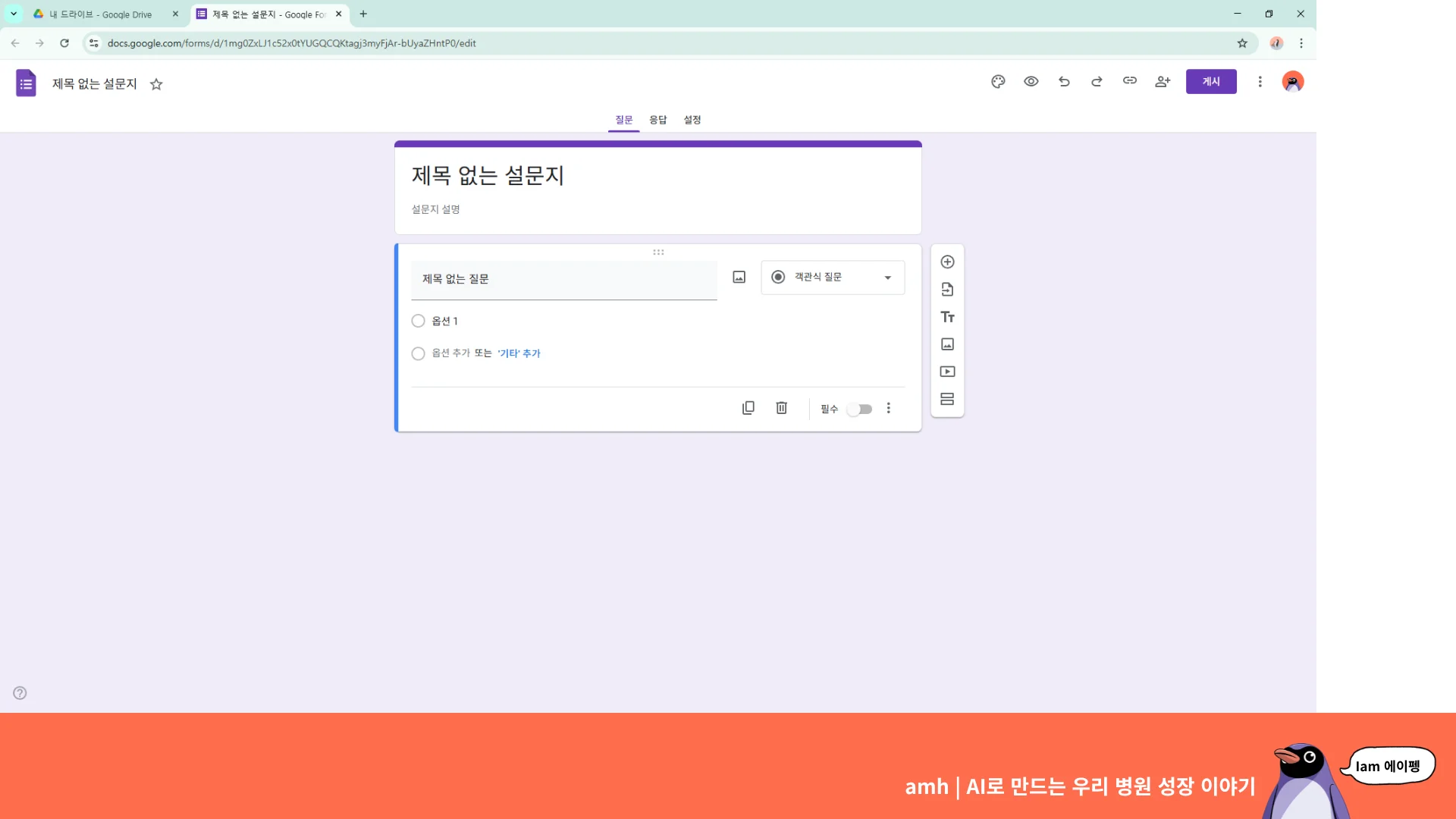Switch to the 응답 tab
The image size is (1456, 819).
point(657,119)
